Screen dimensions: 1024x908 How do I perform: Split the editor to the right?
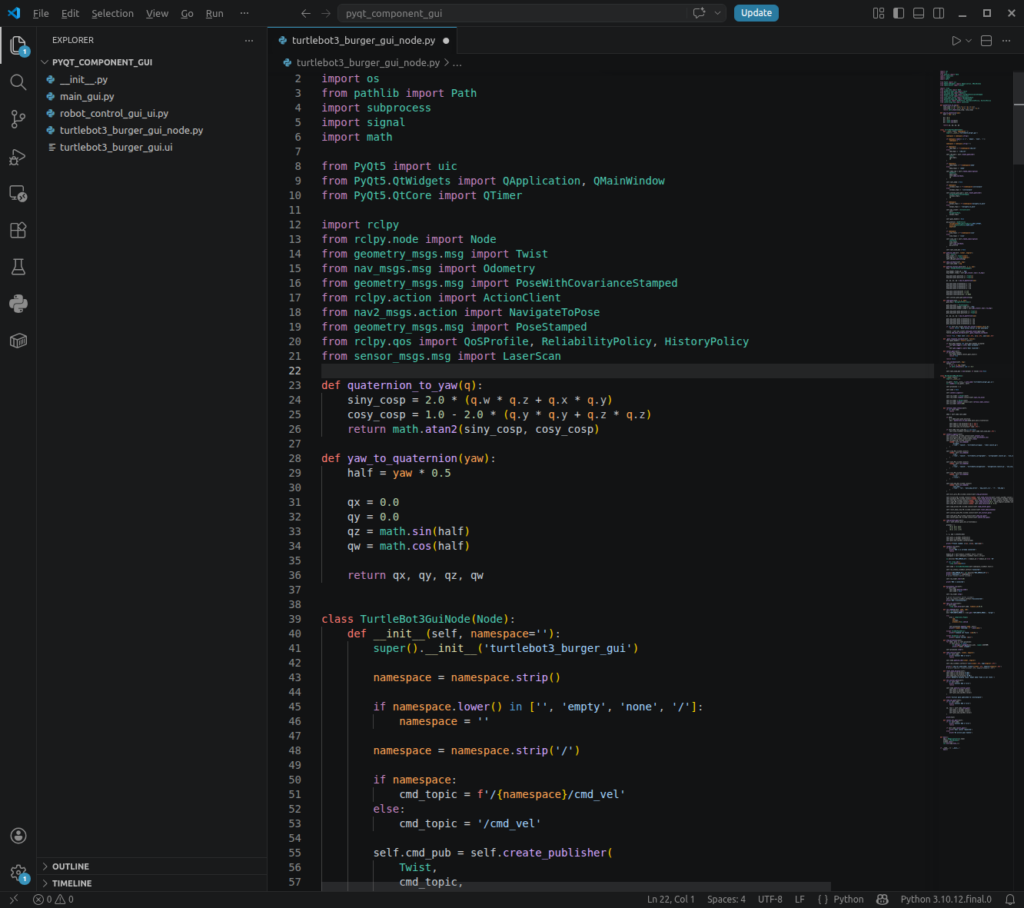pyautogui.click(x=986, y=41)
